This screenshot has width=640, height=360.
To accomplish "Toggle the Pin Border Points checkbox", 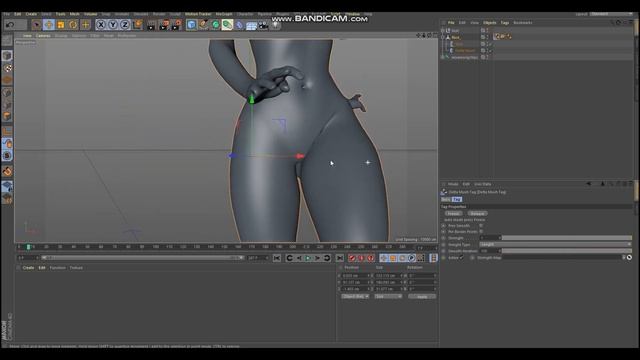I will 481,231.
